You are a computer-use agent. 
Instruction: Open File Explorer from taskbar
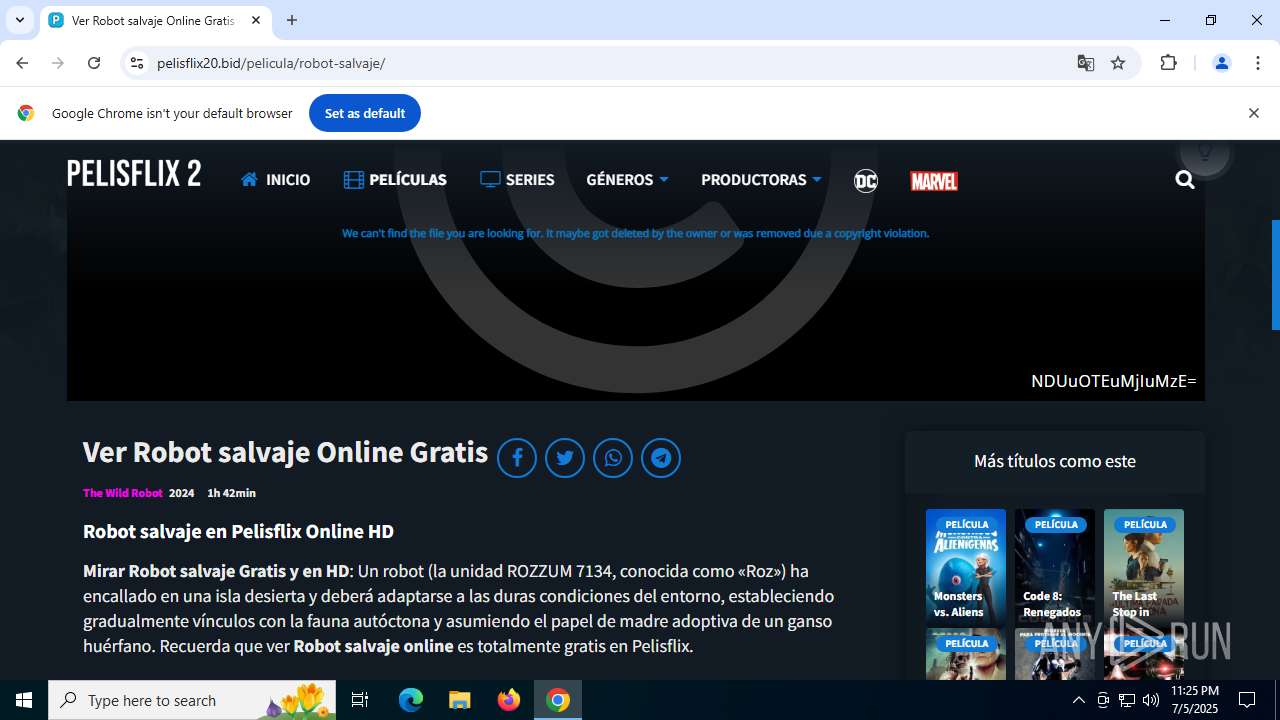tap(460, 700)
